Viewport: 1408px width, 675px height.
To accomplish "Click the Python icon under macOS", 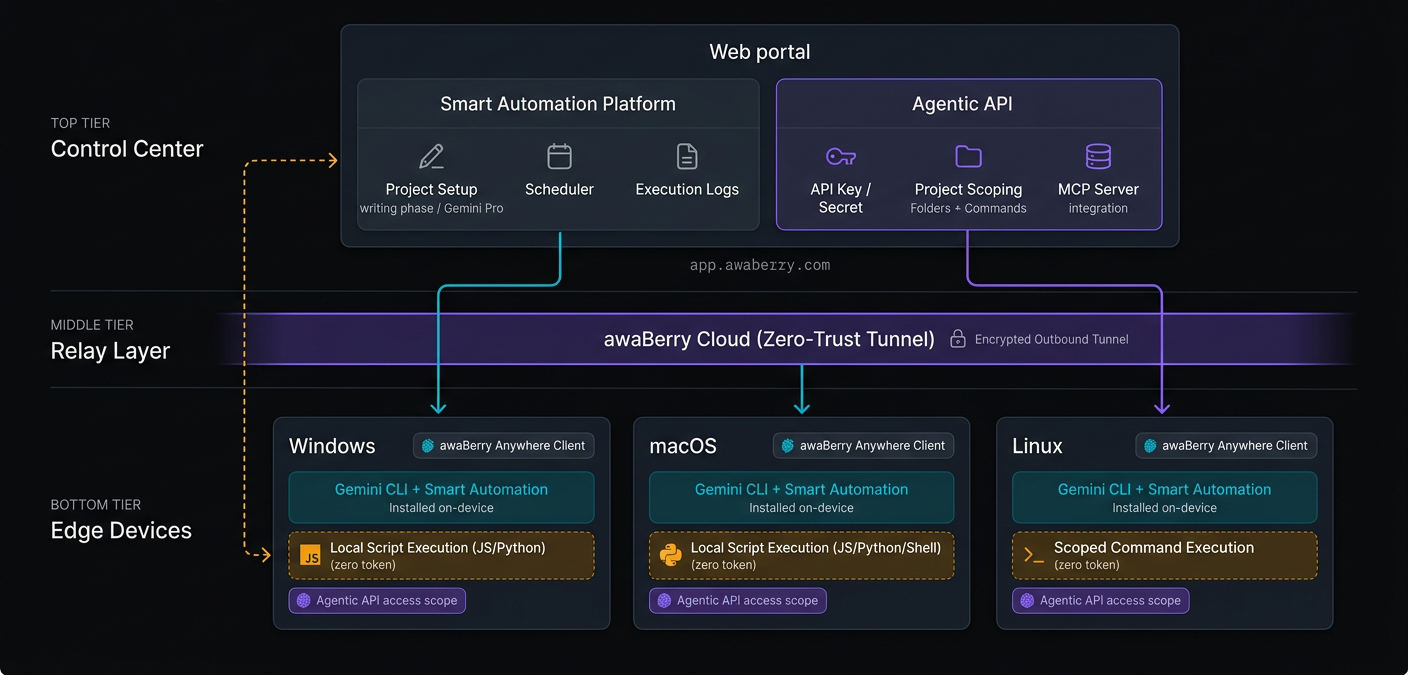I will point(670,555).
